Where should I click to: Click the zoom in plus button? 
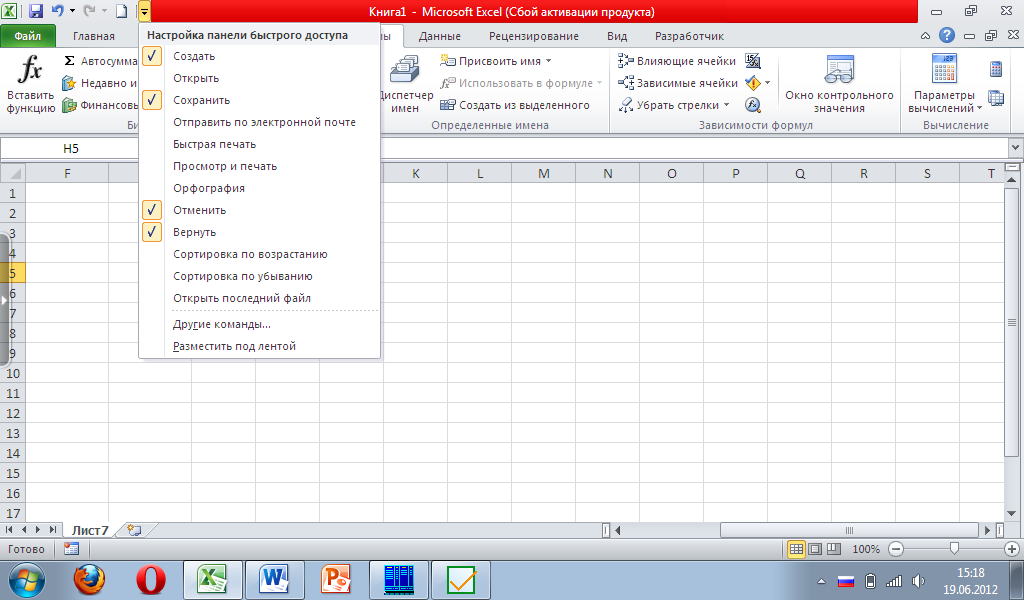click(1012, 549)
